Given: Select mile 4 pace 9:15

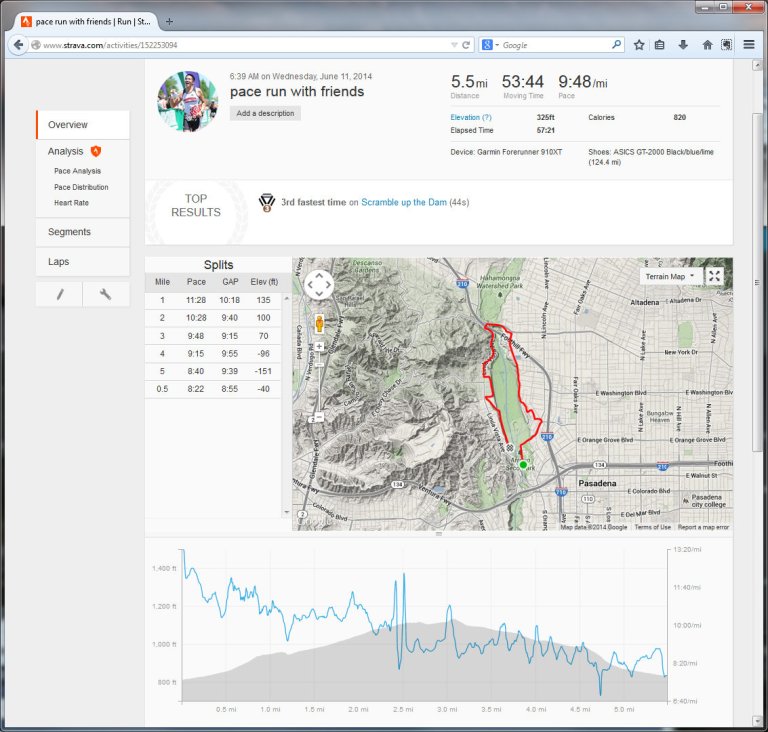Looking at the screenshot, I should click(x=196, y=354).
